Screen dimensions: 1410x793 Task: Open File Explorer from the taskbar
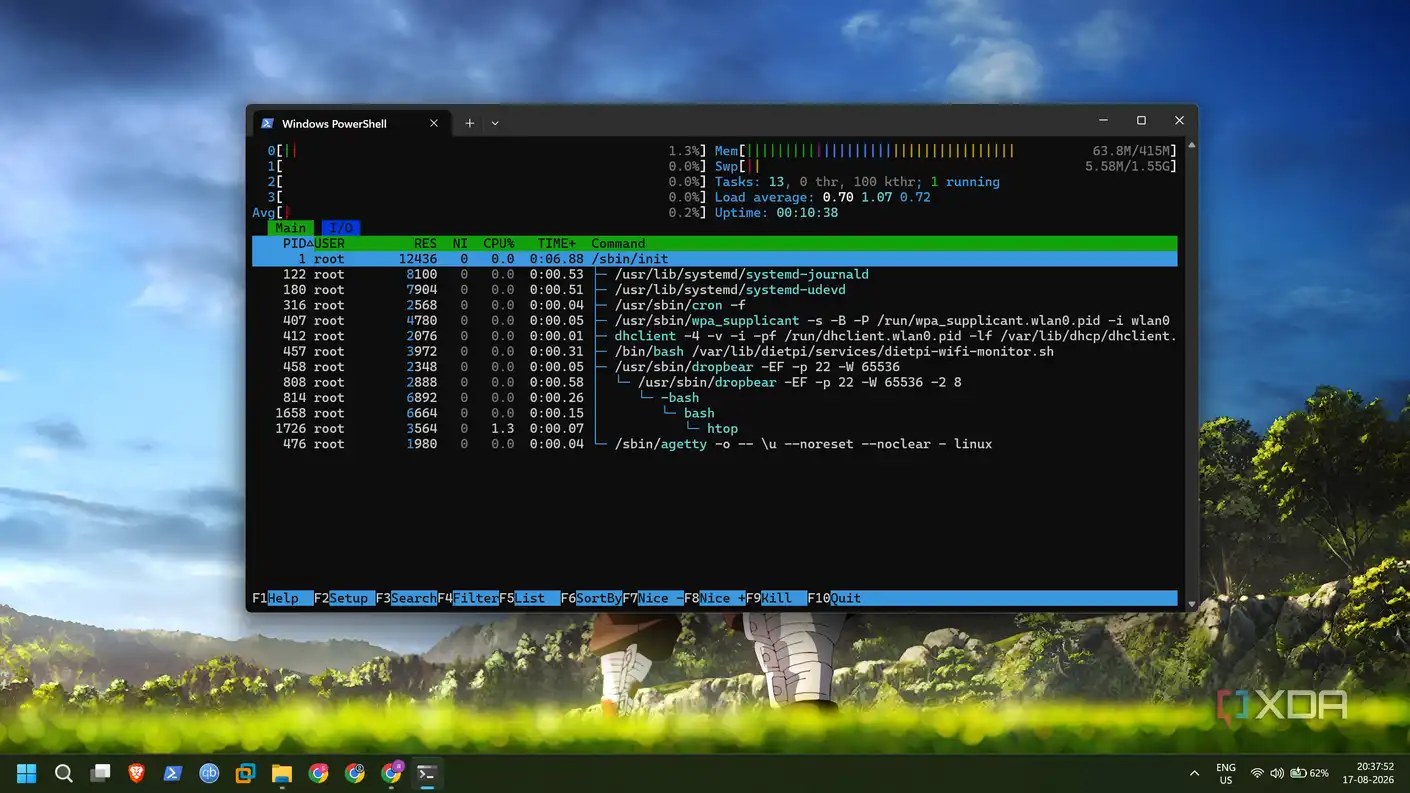pyautogui.click(x=282, y=773)
